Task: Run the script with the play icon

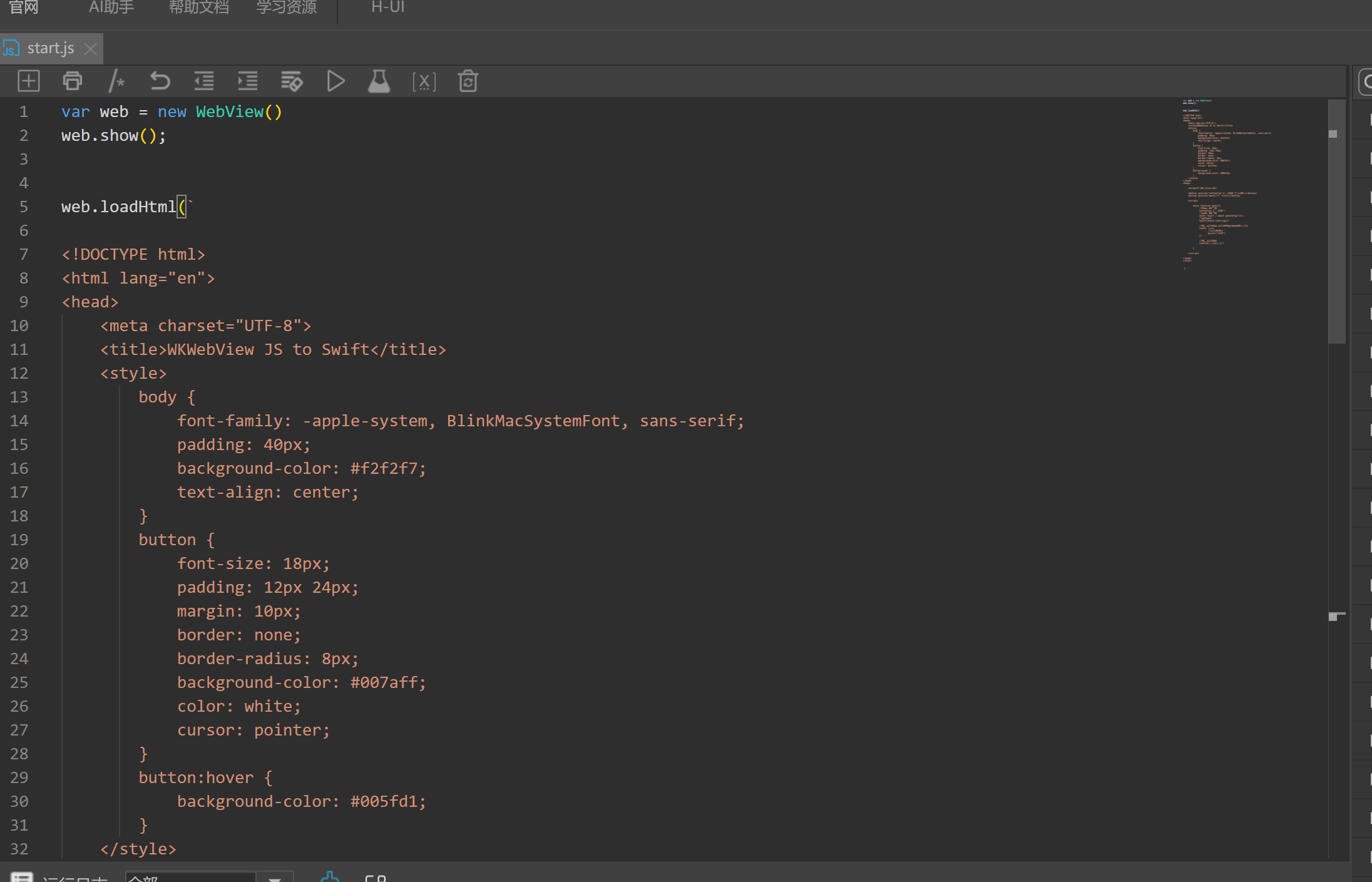Action: tap(335, 81)
